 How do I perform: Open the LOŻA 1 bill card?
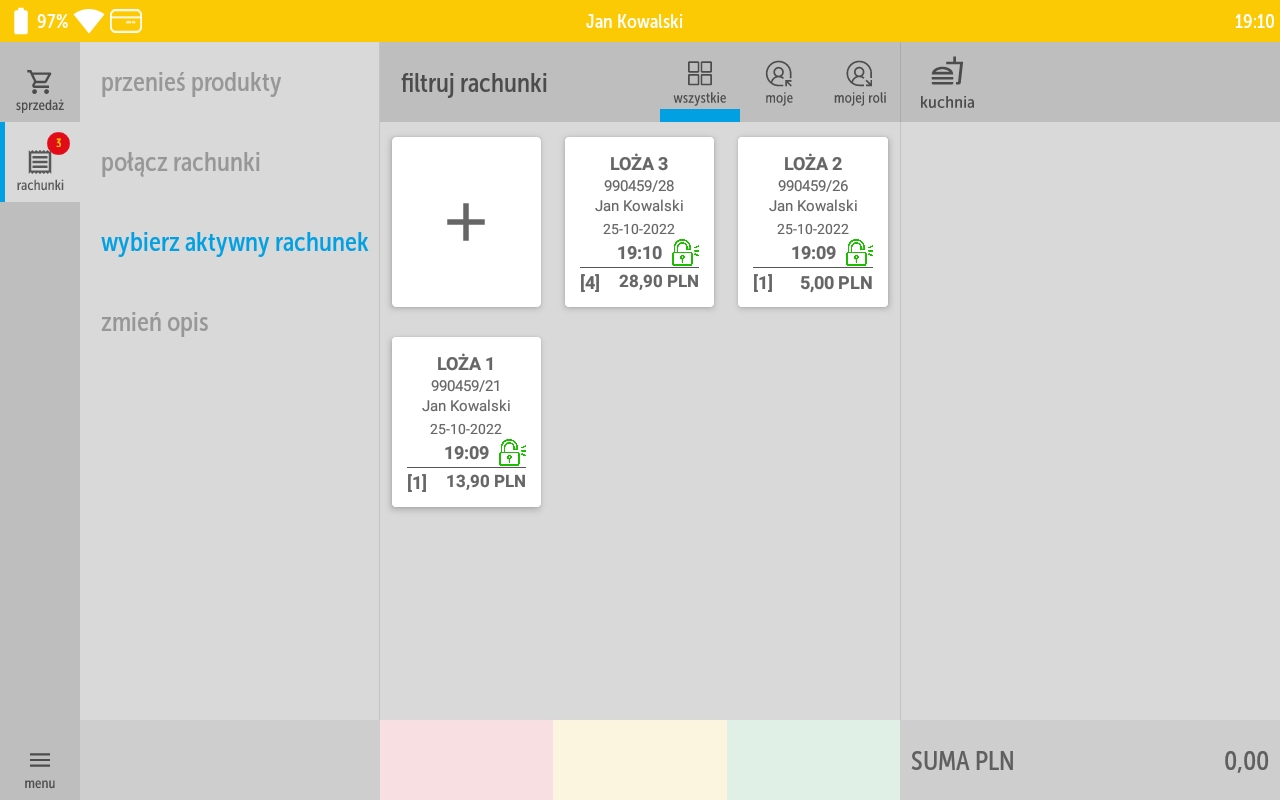[x=466, y=400]
